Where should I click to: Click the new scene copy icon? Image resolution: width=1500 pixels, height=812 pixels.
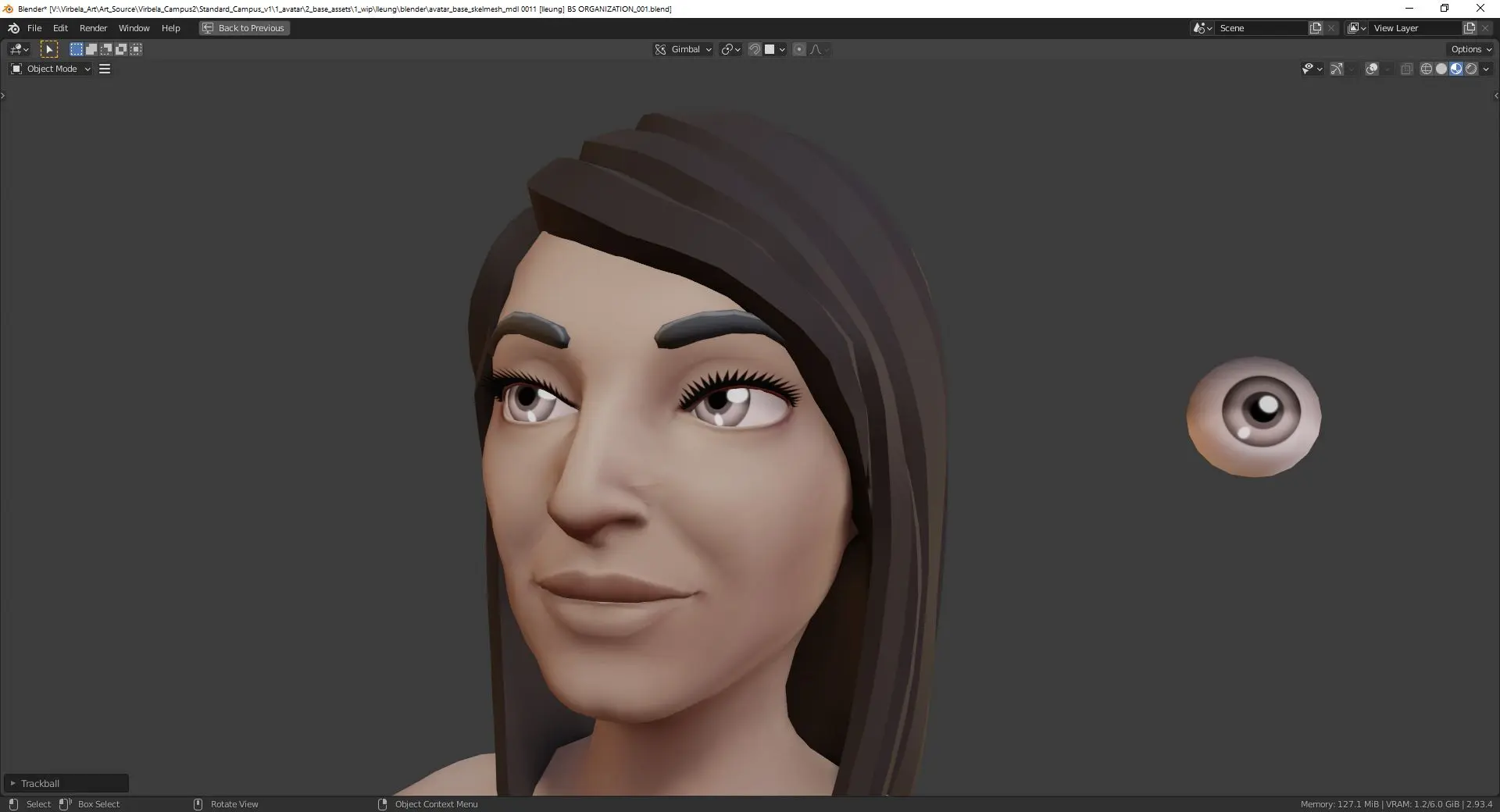click(1316, 28)
